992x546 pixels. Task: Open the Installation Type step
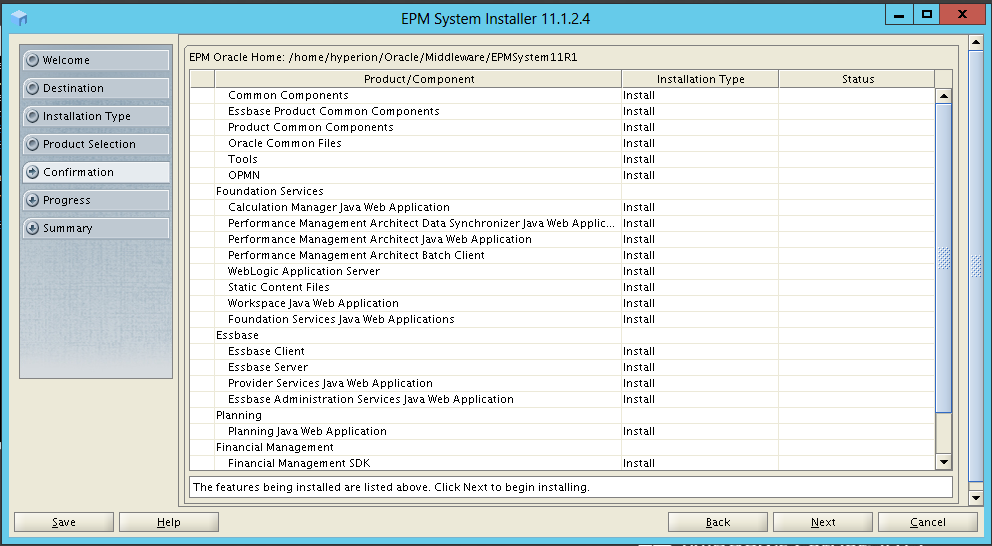coord(96,116)
